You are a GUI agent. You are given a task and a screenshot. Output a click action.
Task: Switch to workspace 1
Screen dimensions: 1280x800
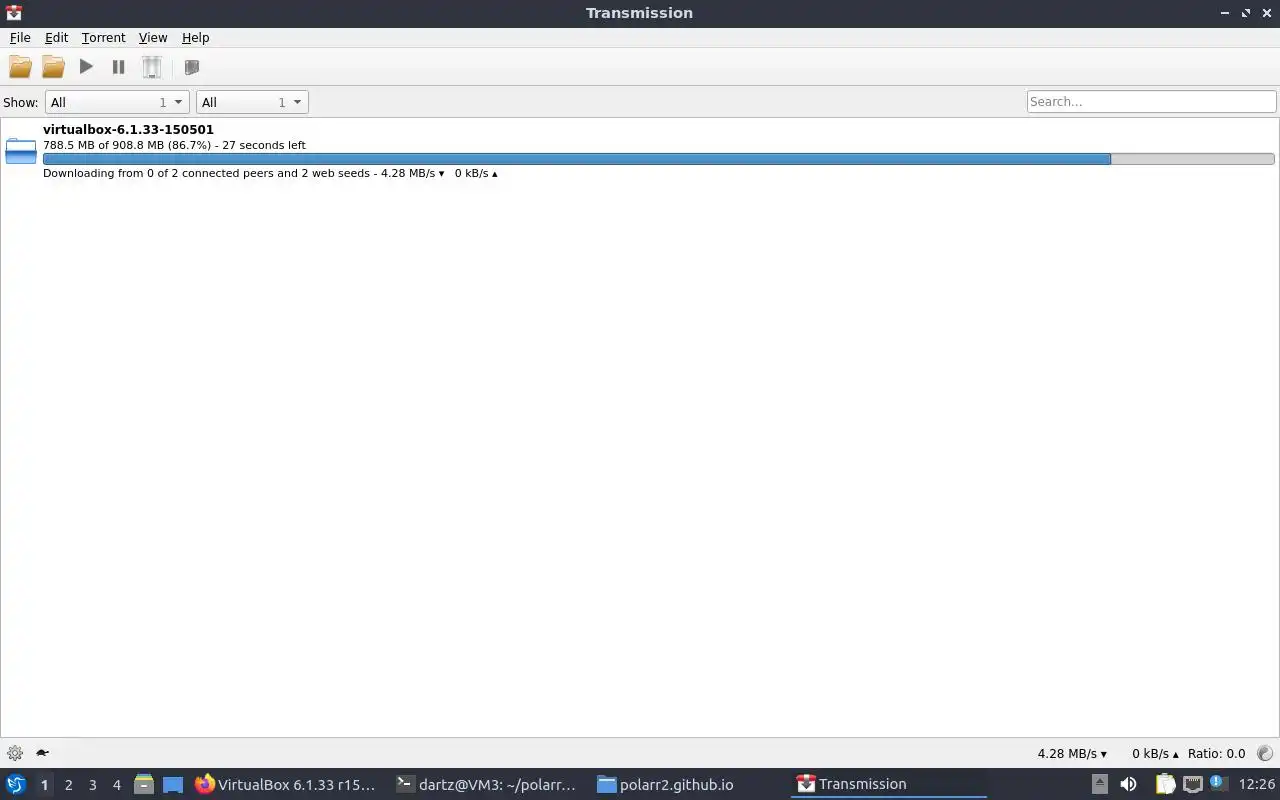click(44, 785)
